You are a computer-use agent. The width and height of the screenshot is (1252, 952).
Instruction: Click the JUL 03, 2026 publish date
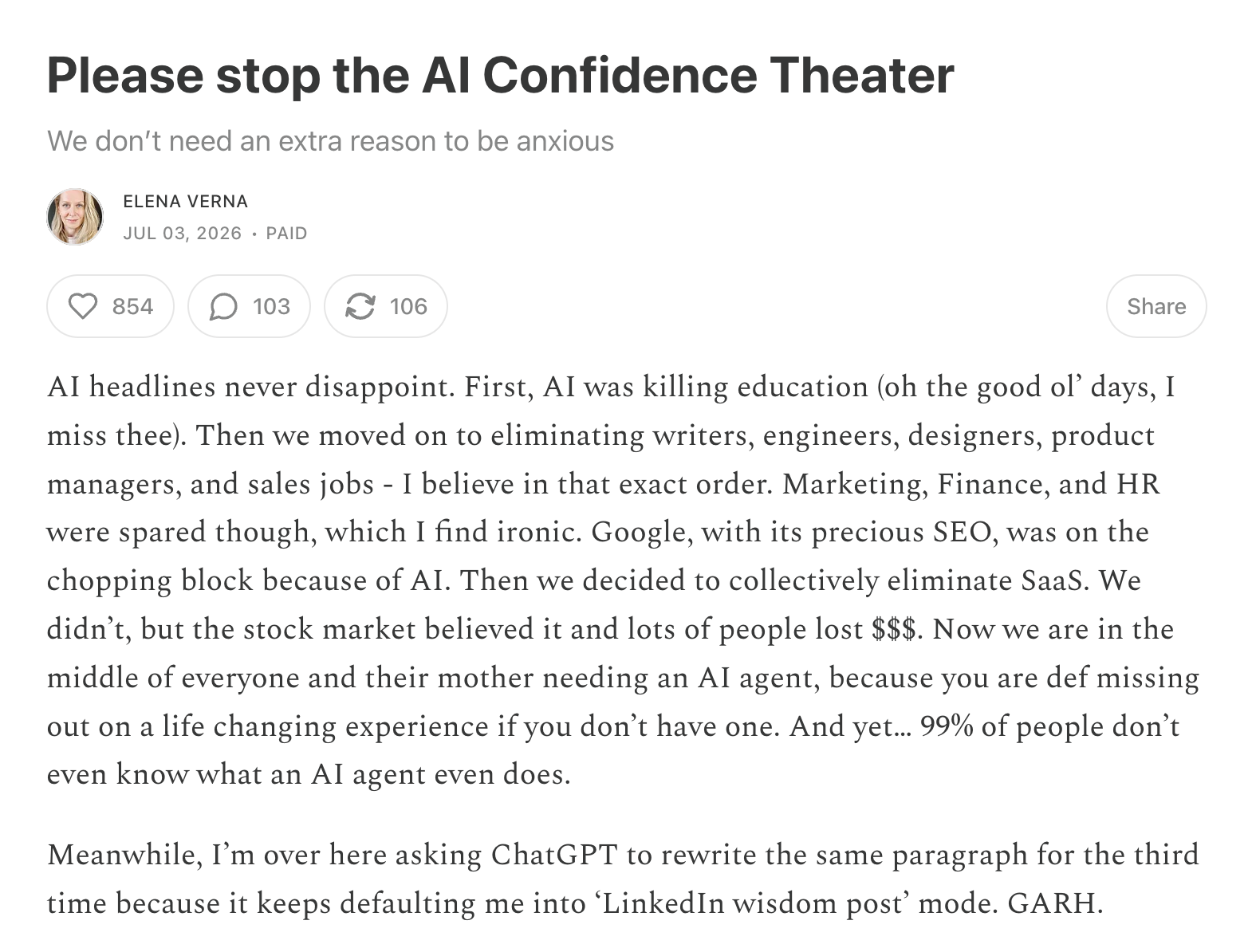pyautogui.click(x=183, y=233)
